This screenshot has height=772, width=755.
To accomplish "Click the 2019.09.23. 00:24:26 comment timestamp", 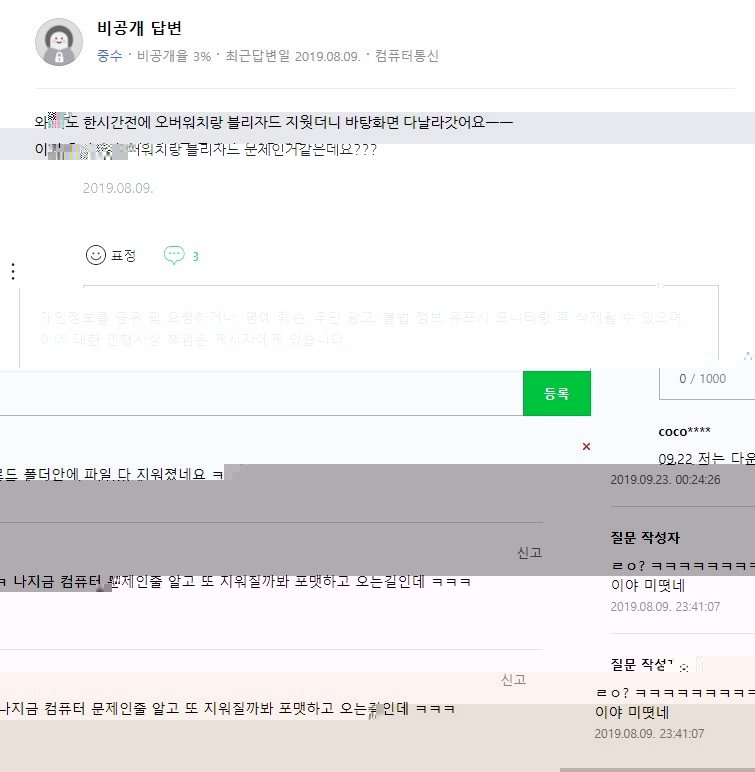I will pyautogui.click(x=665, y=480).
